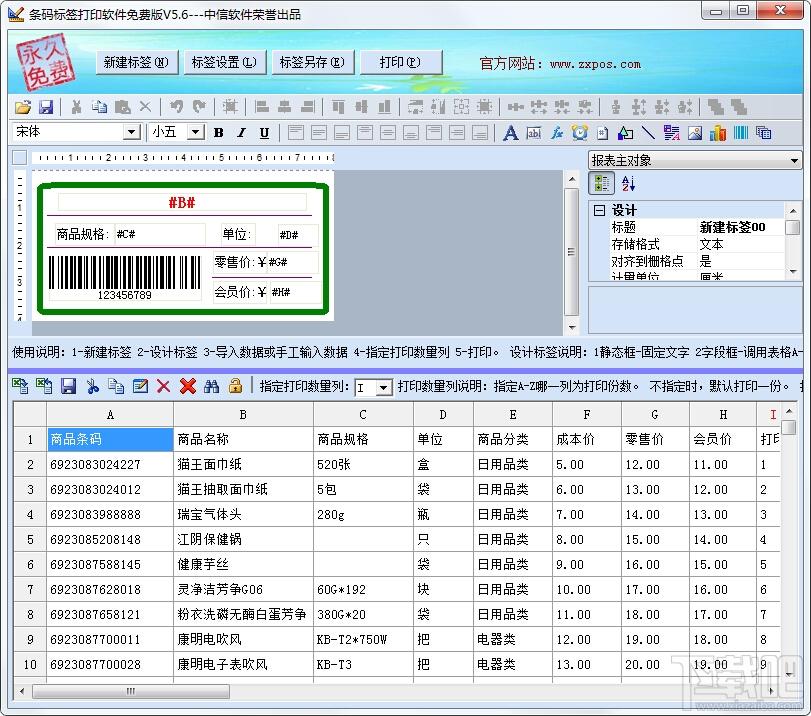Click 标签另存(E) to save label as
This screenshot has height=716, width=811.
pyautogui.click(x=312, y=63)
